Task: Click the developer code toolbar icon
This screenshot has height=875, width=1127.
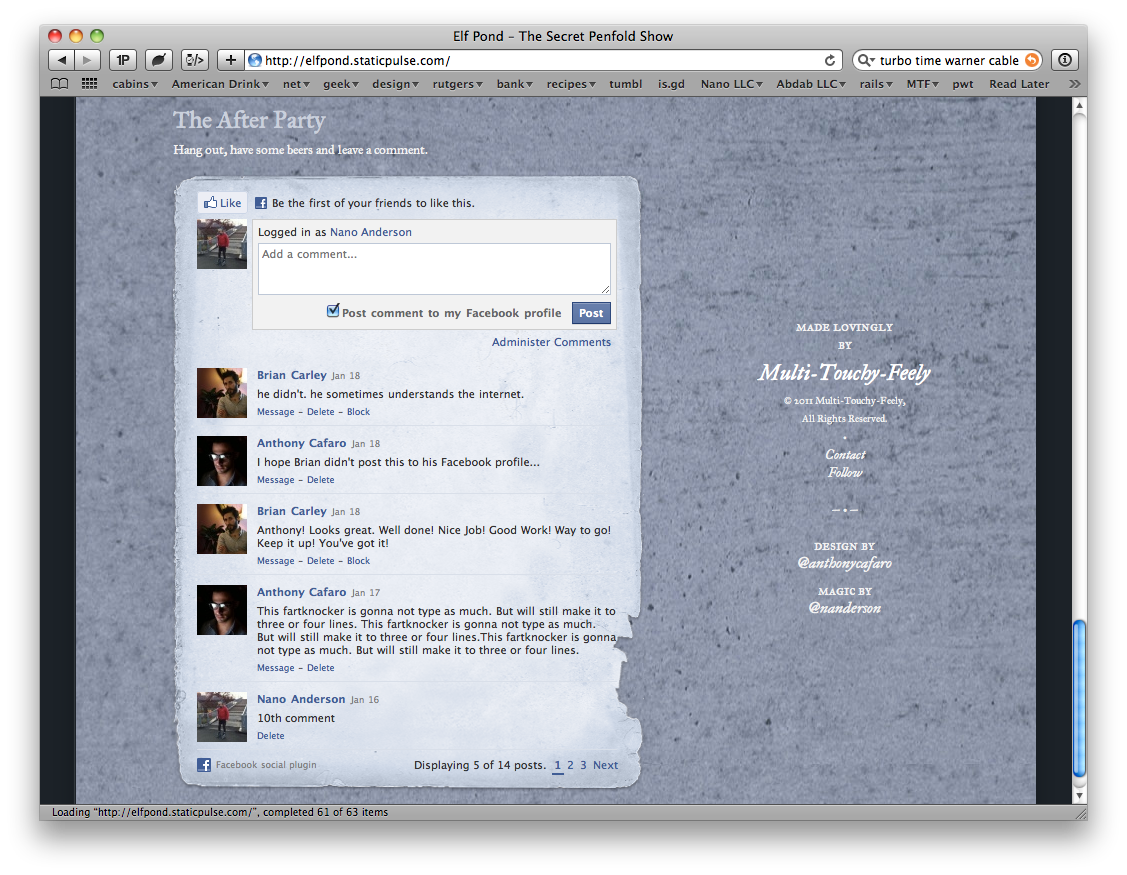Action: click(x=194, y=60)
